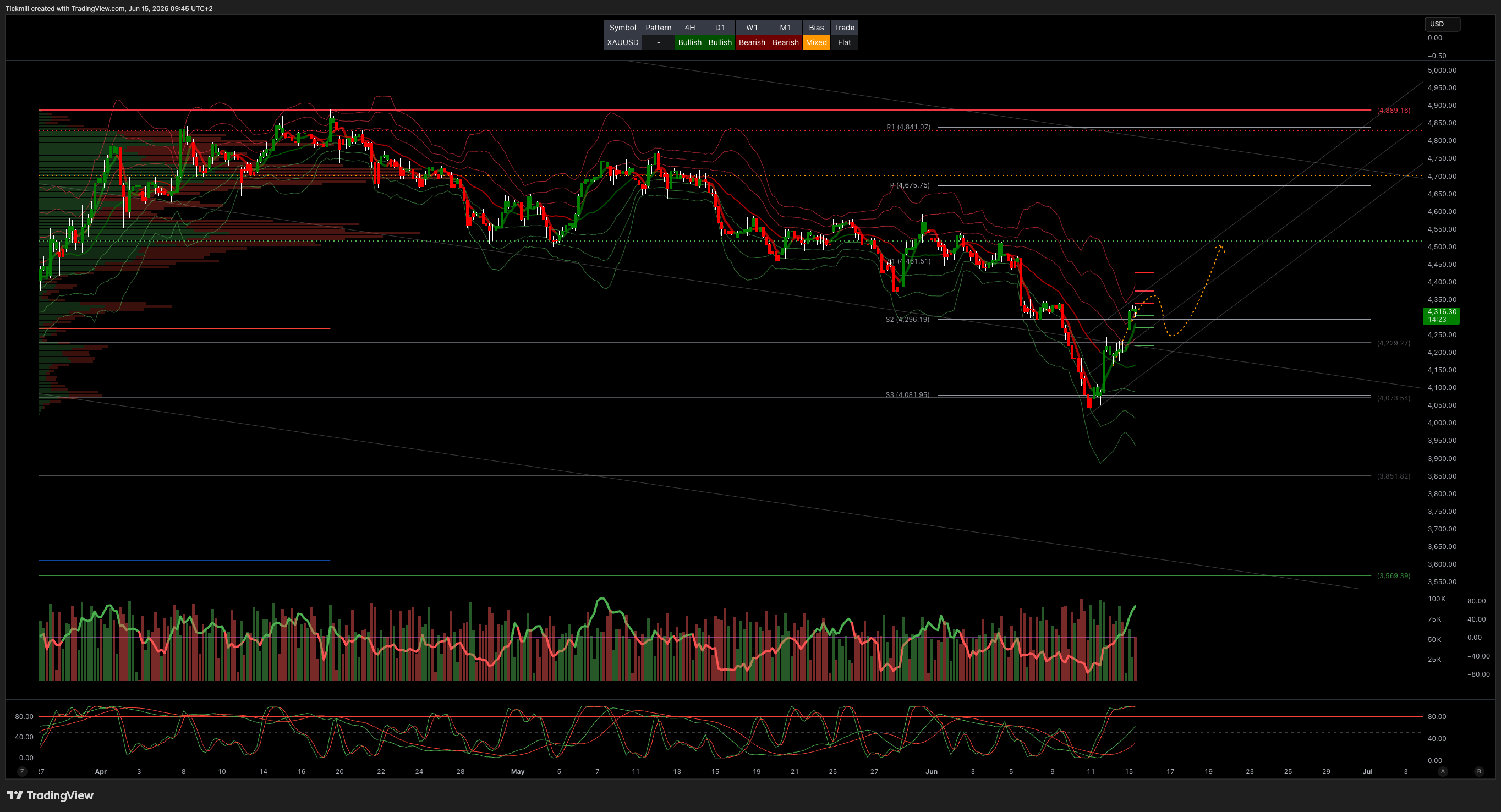Toggle the A auto-scale icon
The width and height of the screenshot is (1501, 812).
tap(1443, 771)
